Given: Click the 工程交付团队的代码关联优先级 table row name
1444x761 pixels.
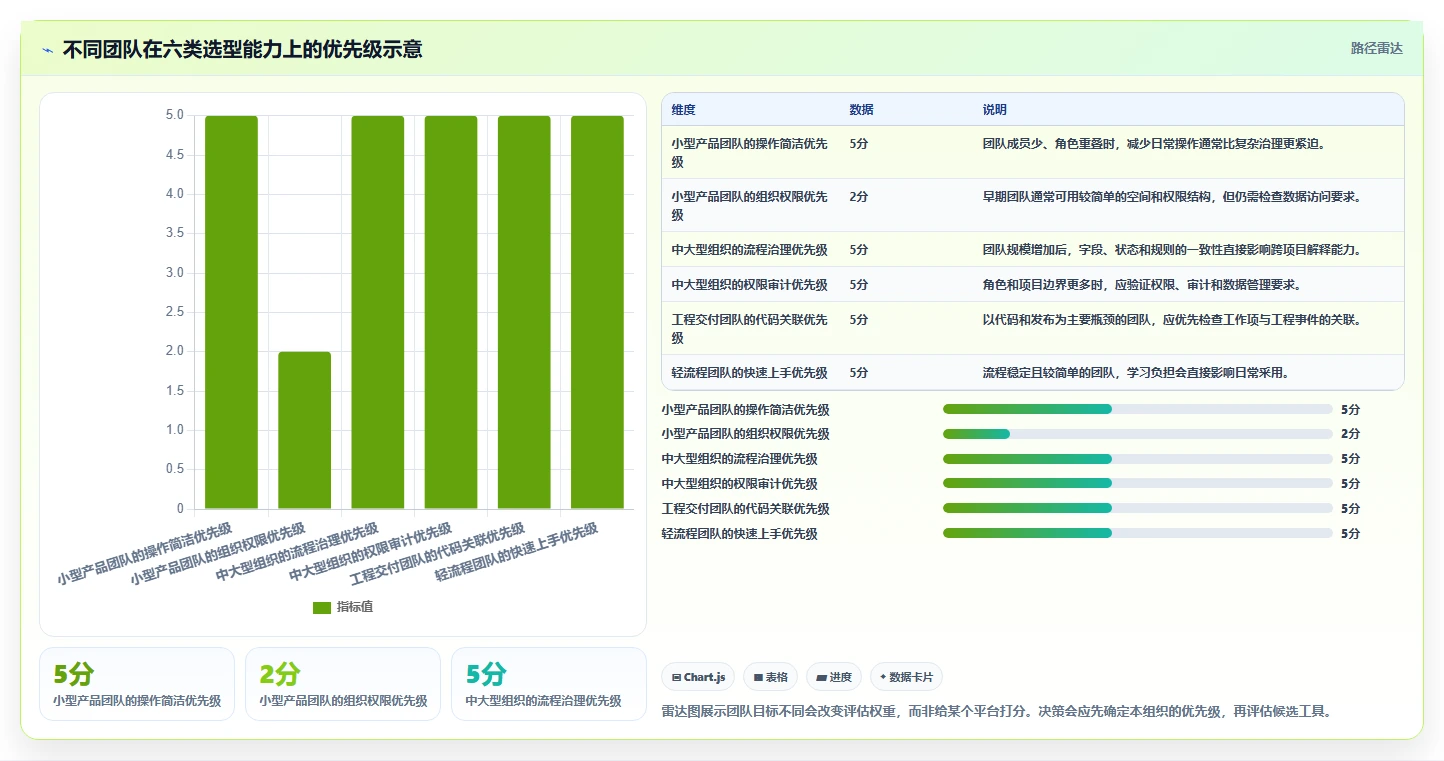Looking at the screenshot, I should [750, 329].
